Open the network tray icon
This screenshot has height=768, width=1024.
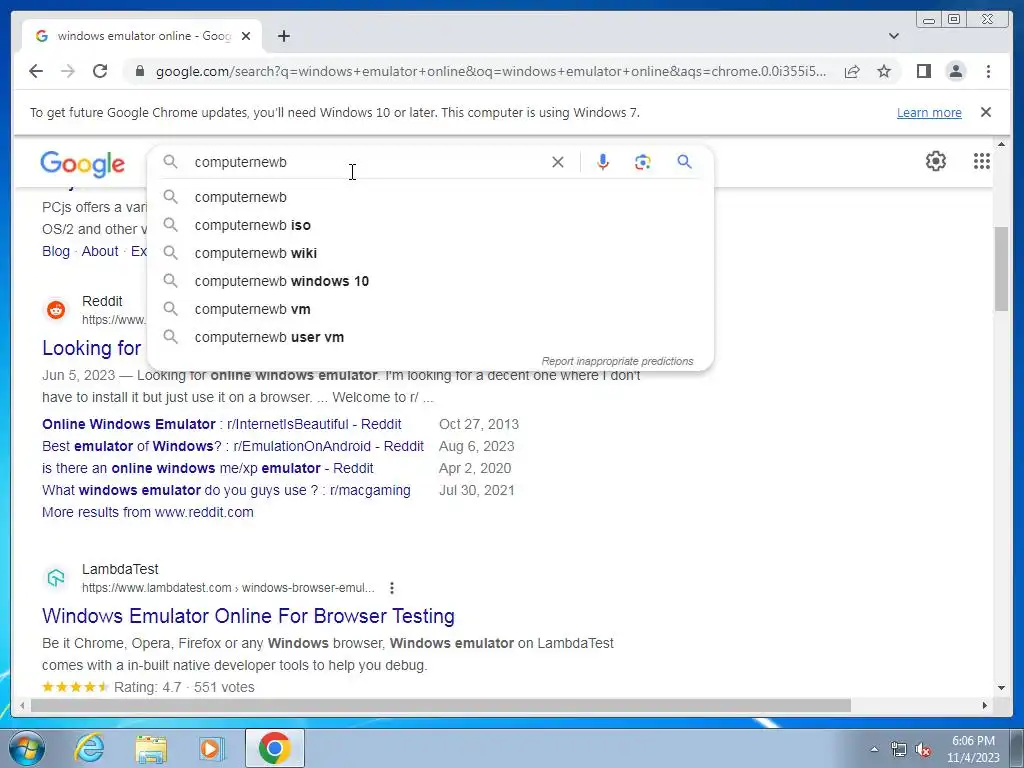point(899,750)
